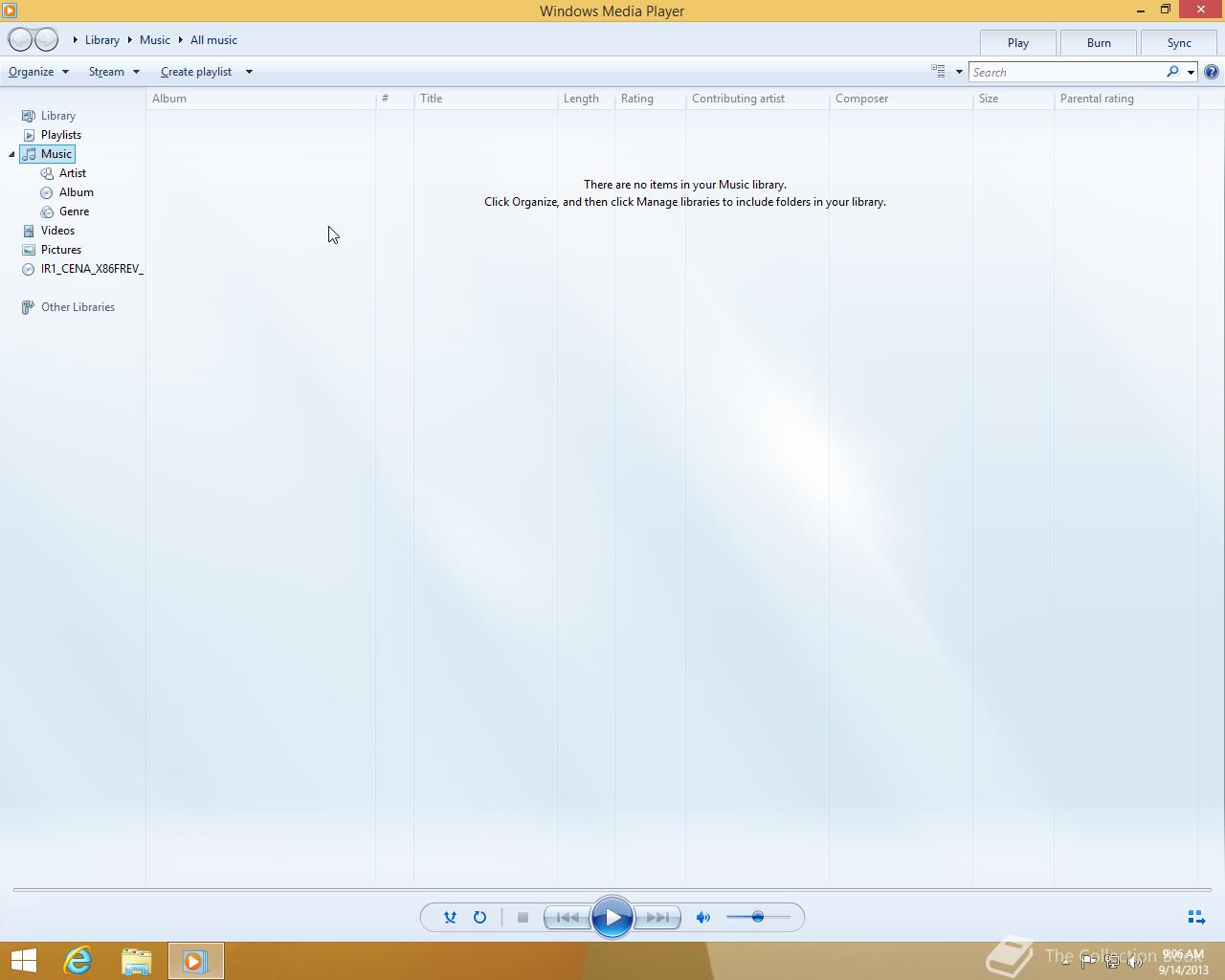Sort by Composer column header
1225x980 pixels.
click(901, 99)
